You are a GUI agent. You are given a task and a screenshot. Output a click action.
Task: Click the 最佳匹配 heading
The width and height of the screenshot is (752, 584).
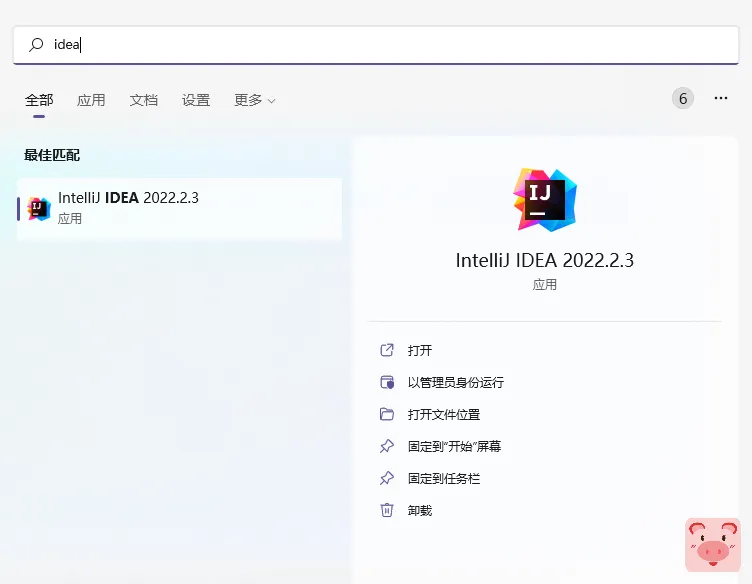[x=52, y=155]
